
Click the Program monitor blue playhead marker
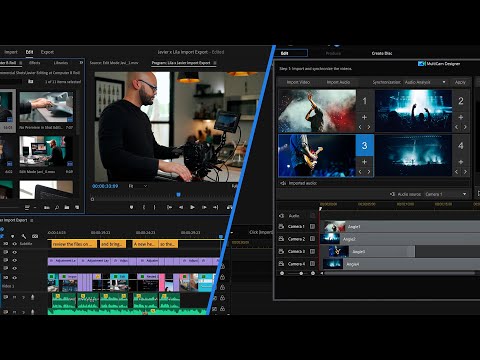tap(178, 194)
